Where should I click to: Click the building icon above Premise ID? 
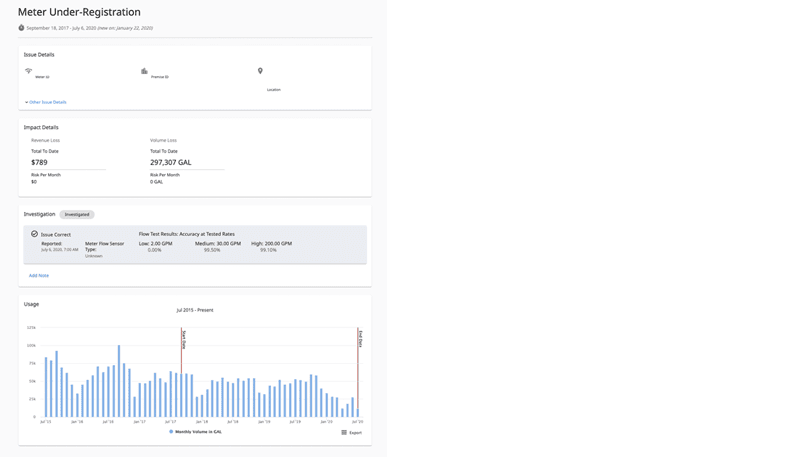[x=144, y=71]
